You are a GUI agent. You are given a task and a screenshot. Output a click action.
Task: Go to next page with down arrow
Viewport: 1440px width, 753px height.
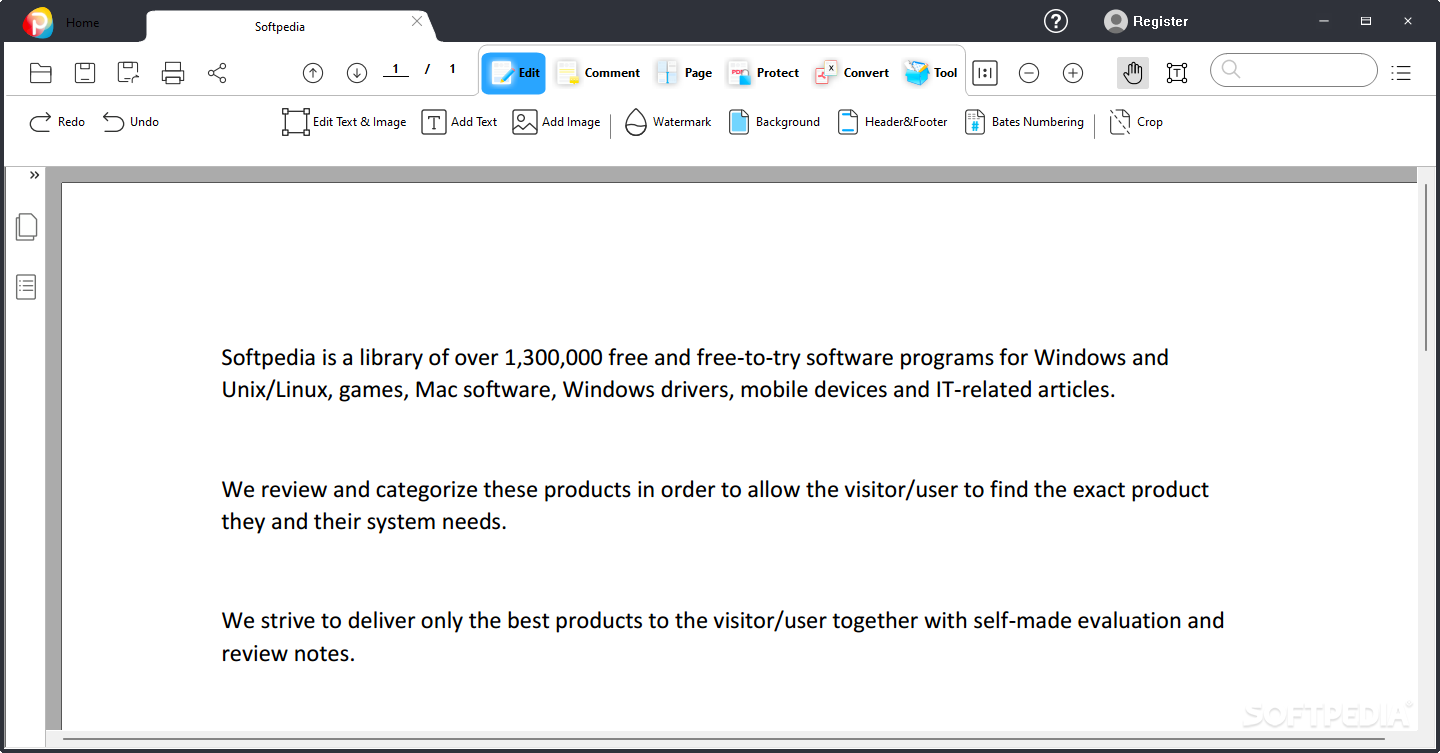tap(357, 73)
